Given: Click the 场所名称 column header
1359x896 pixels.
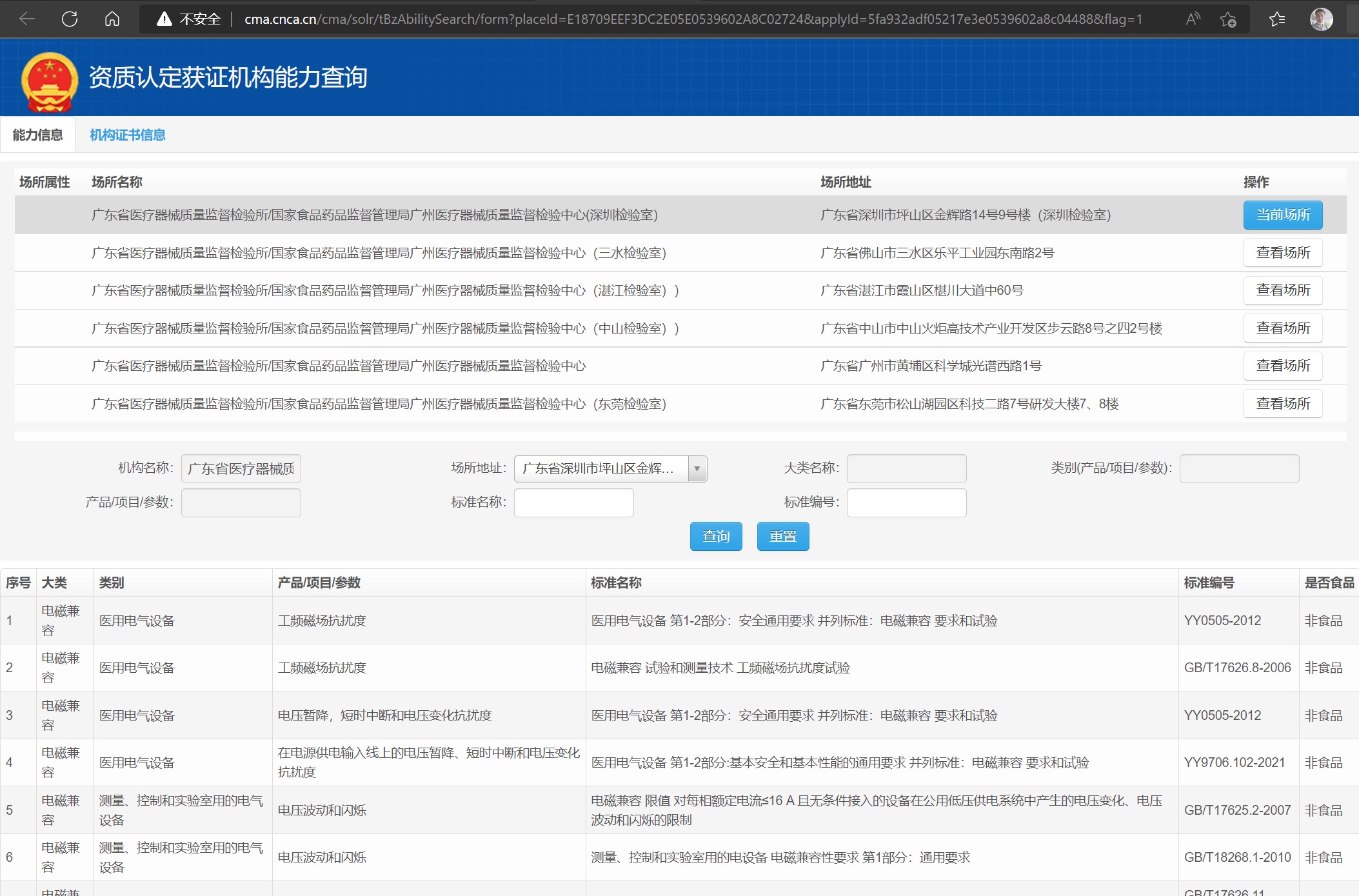Looking at the screenshot, I should (117, 183).
